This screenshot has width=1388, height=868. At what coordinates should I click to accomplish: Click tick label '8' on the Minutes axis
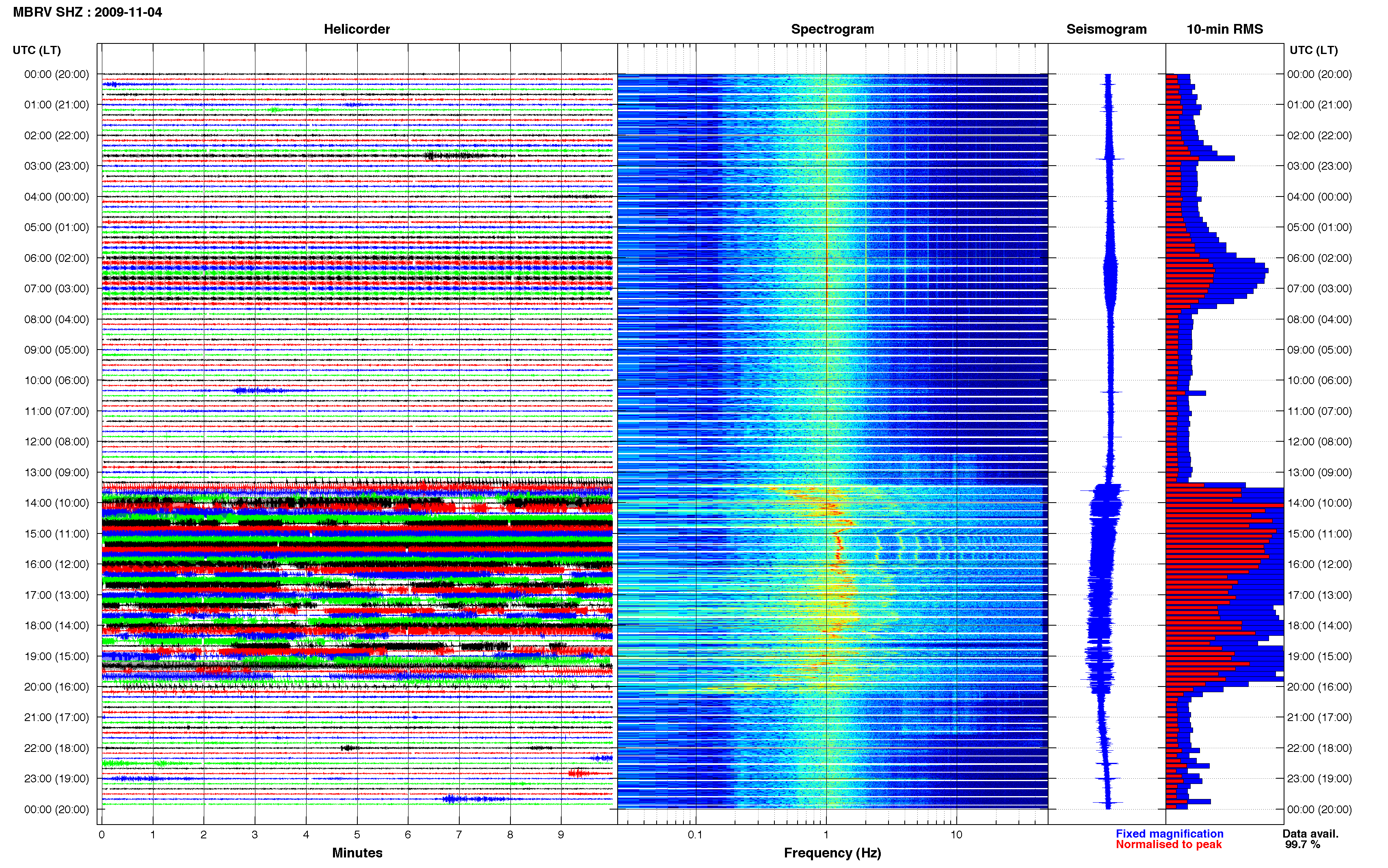coord(510,835)
